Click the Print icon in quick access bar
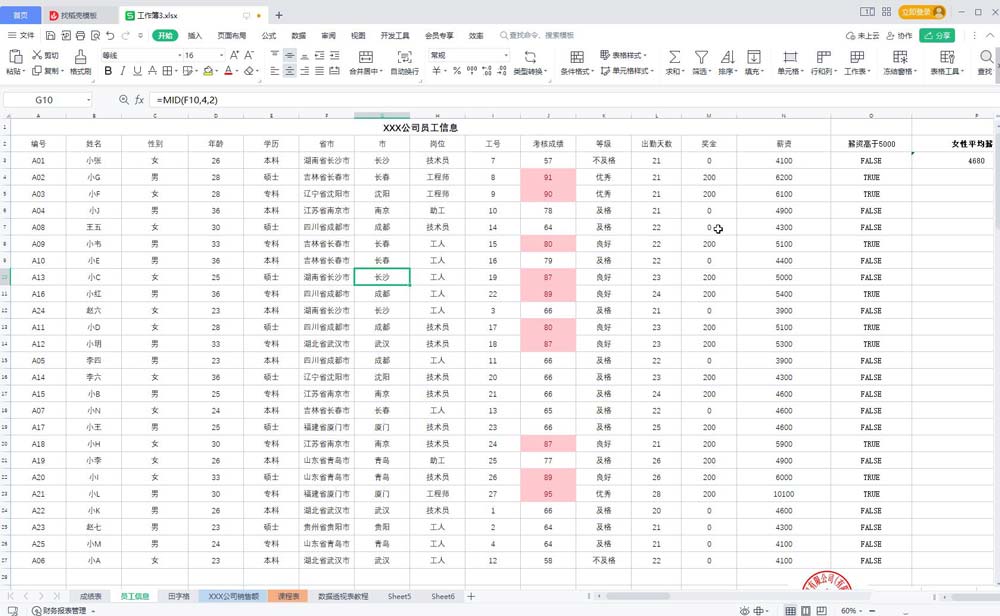 click(80, 35)
